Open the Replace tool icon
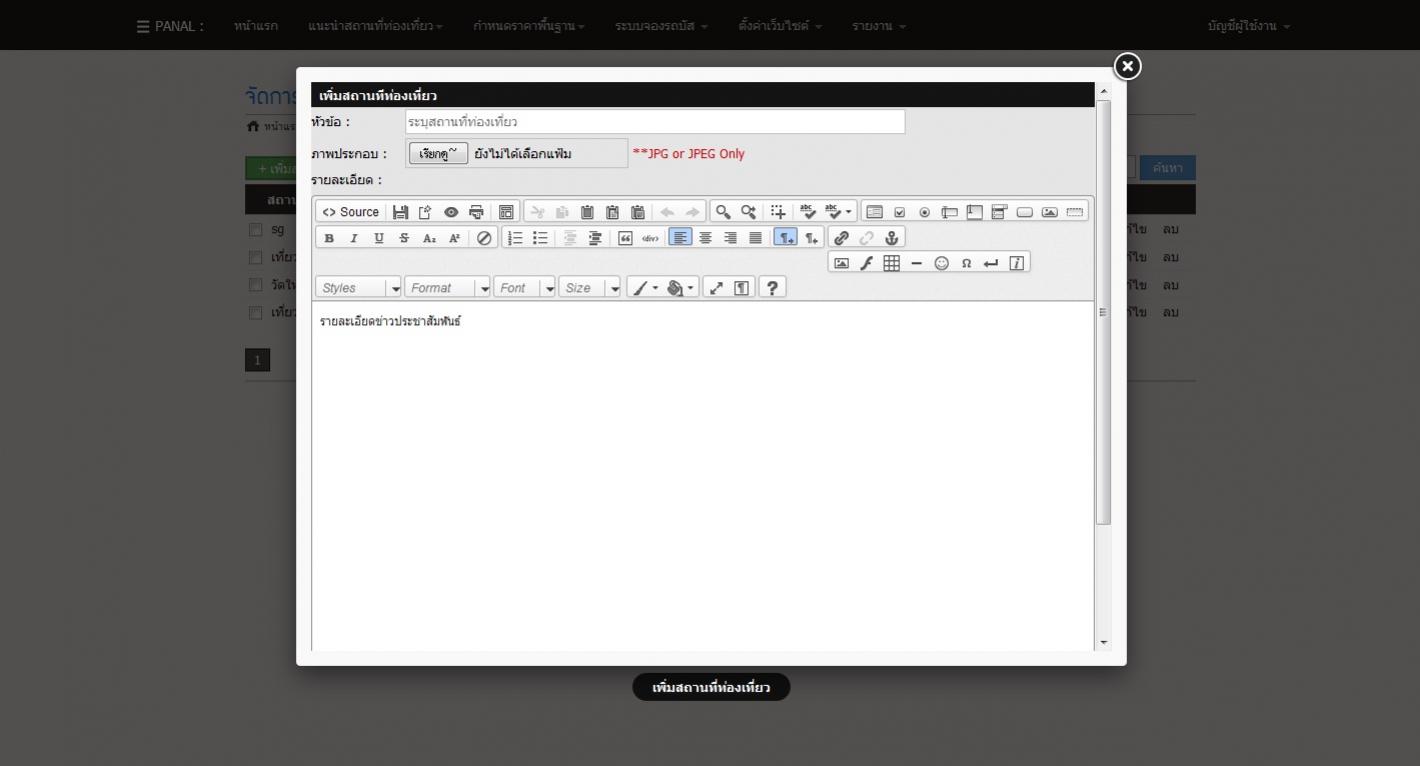Viewport: 1420px width, 766px height. [748, 212]
